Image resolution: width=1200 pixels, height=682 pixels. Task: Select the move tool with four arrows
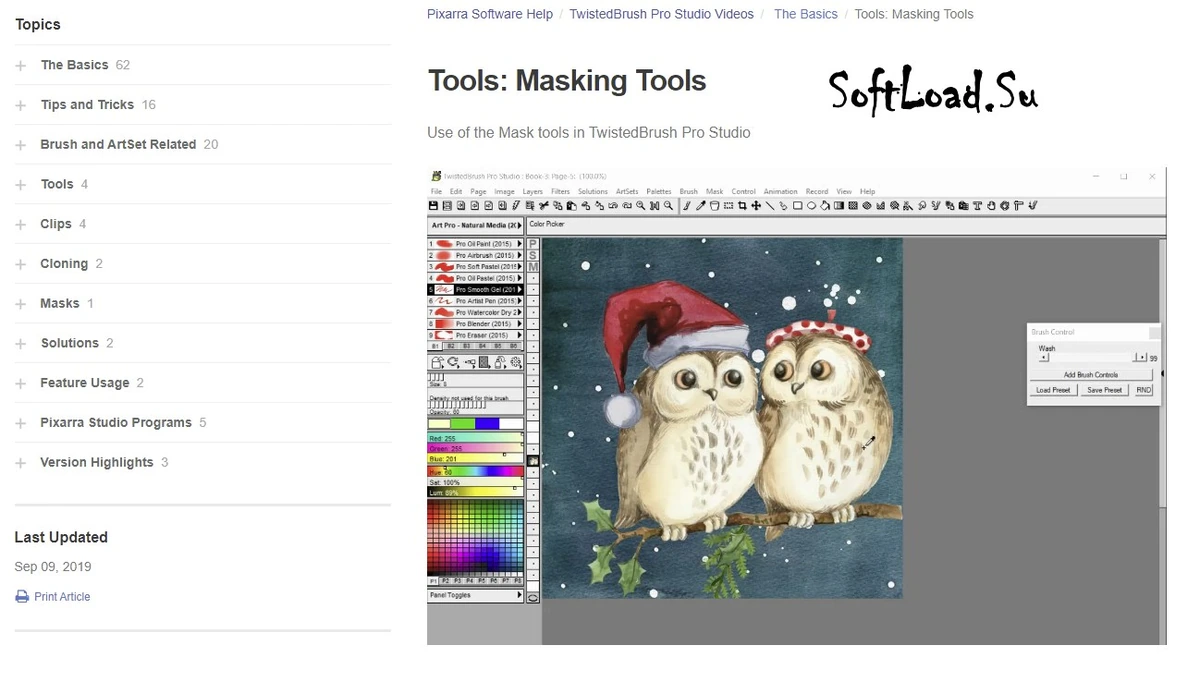[755, 205]
